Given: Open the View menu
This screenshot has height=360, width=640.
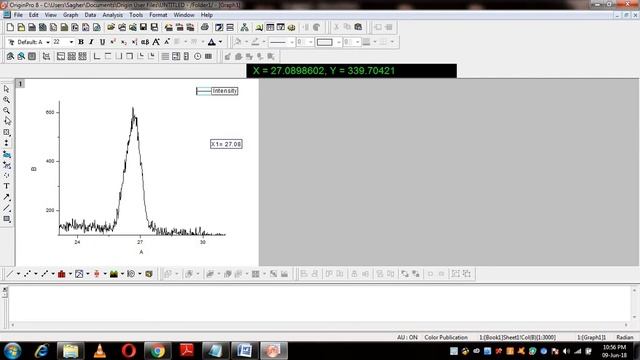Looking at the screenshot, I should coord(51,15).
